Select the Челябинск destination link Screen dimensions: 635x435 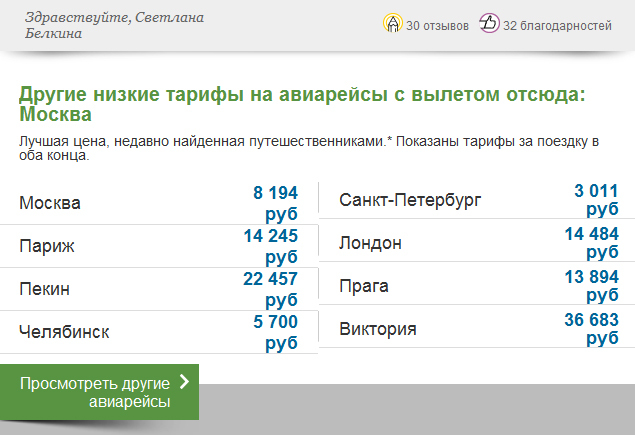(64, 332)
